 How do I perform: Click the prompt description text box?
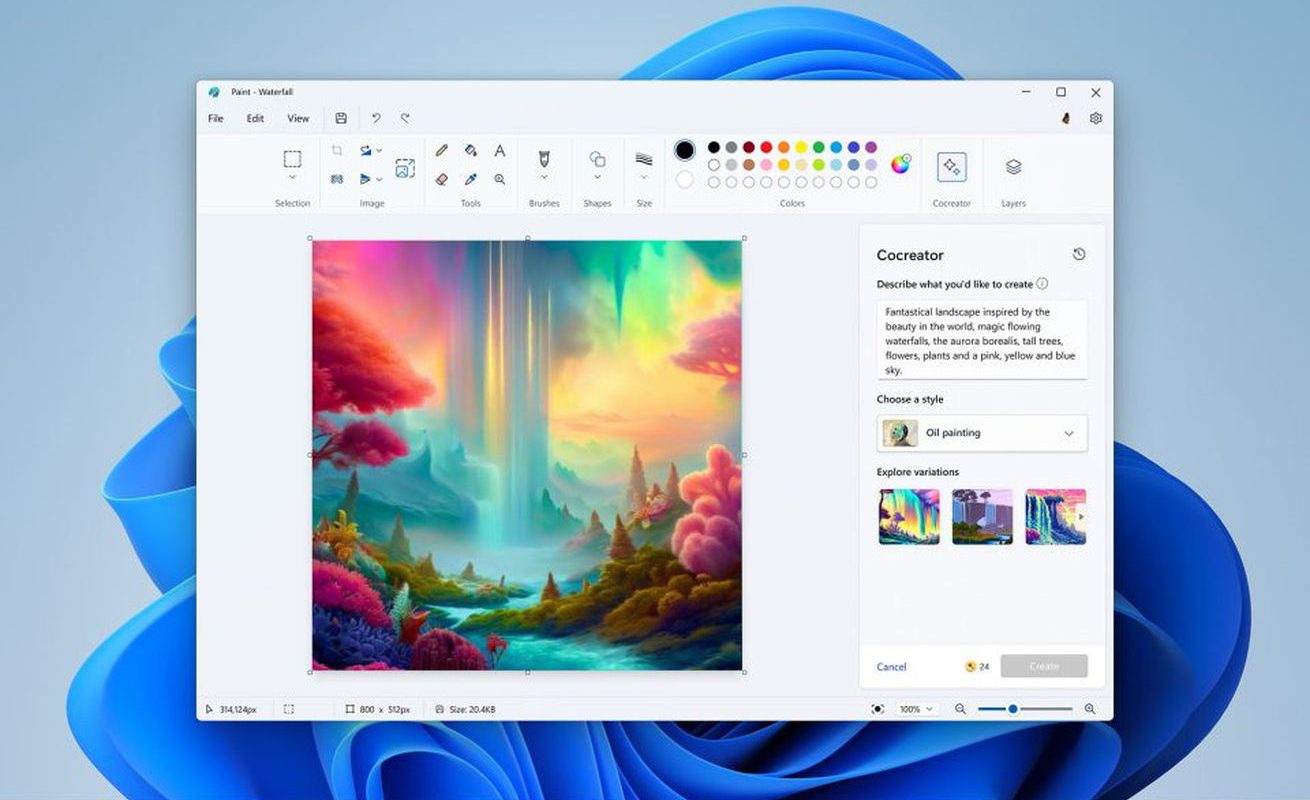pos(982,339)
